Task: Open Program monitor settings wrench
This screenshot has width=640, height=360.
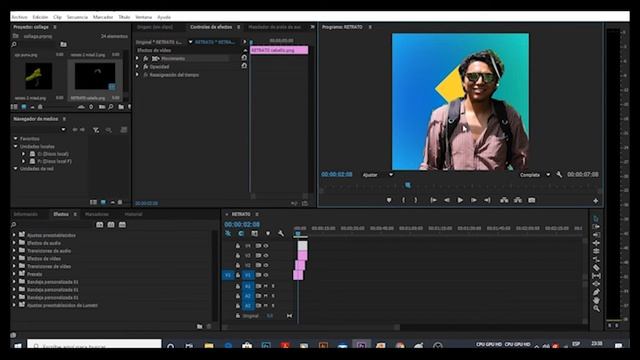Action: [559, 174]
